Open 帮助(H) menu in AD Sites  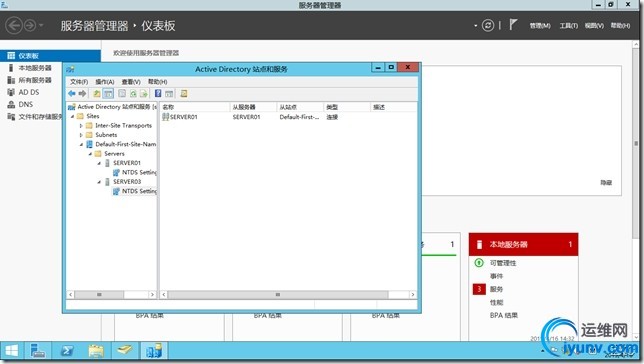click(x=157, y=82)
